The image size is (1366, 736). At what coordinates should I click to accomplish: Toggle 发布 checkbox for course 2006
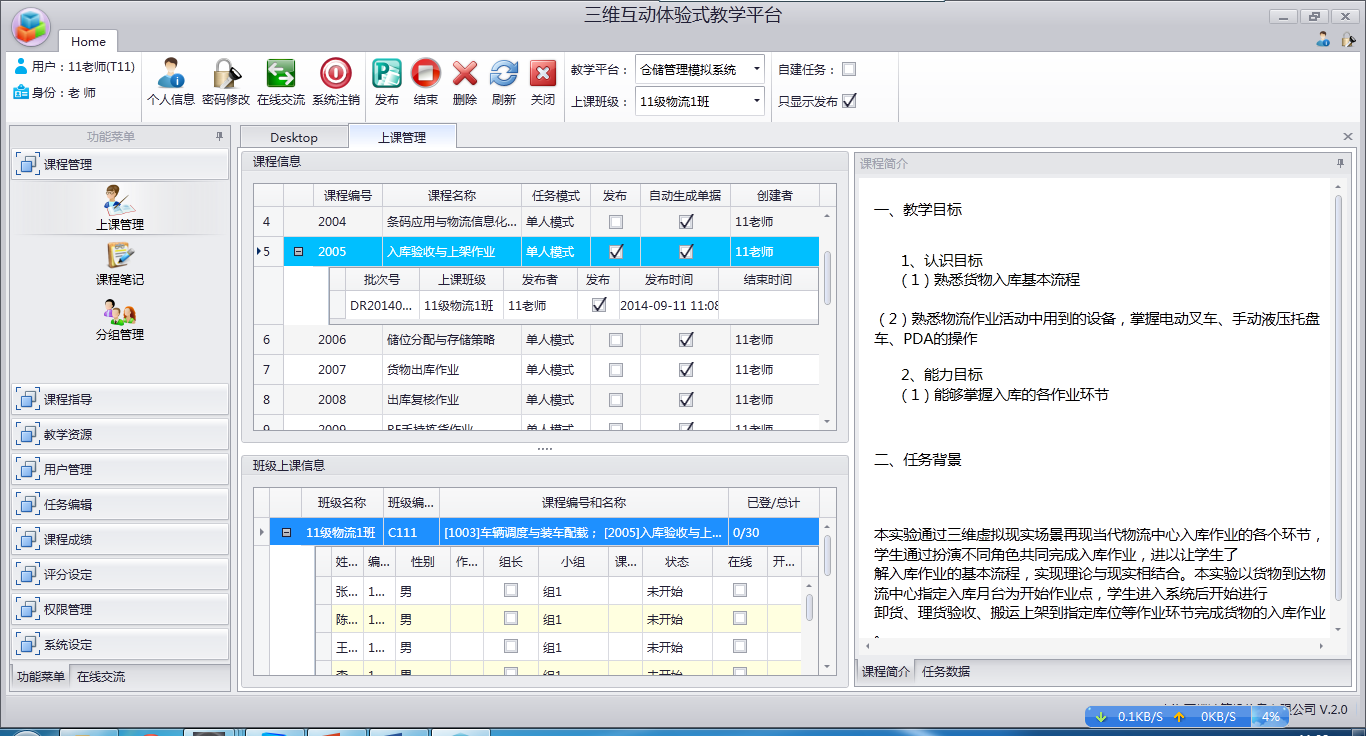pos(616,340)
